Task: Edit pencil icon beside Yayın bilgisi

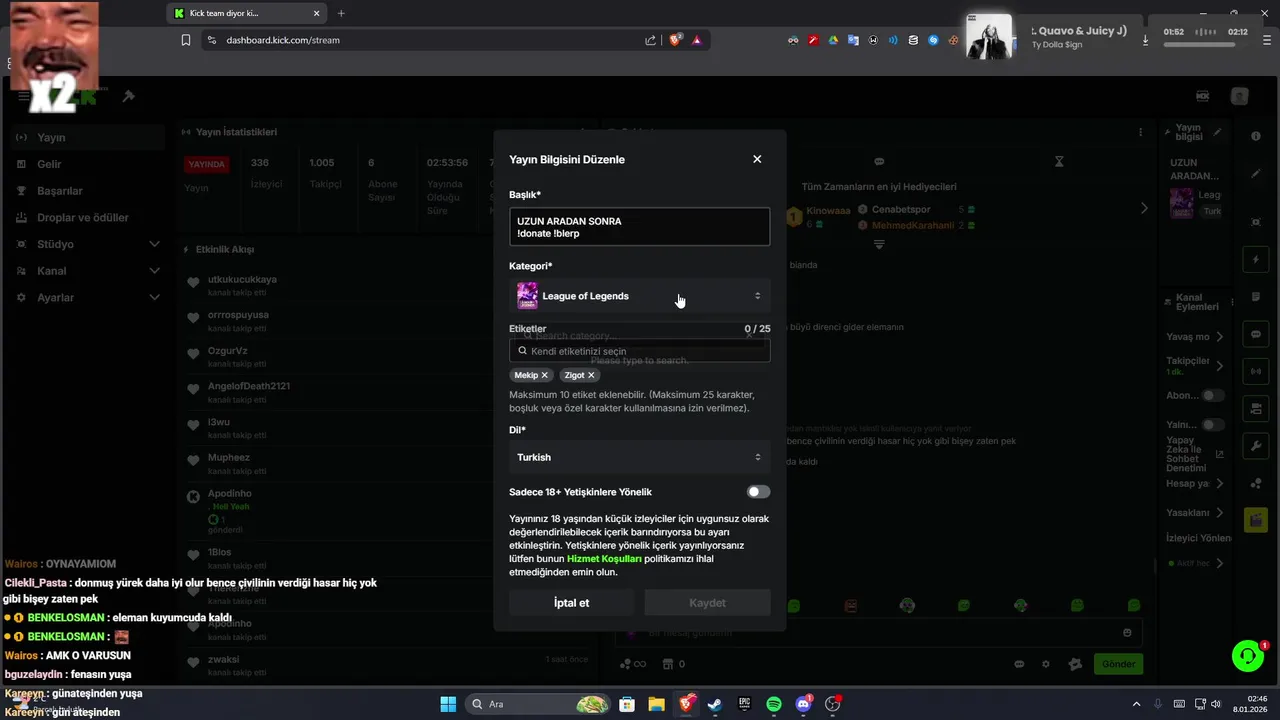Action: click(1217, 132)
